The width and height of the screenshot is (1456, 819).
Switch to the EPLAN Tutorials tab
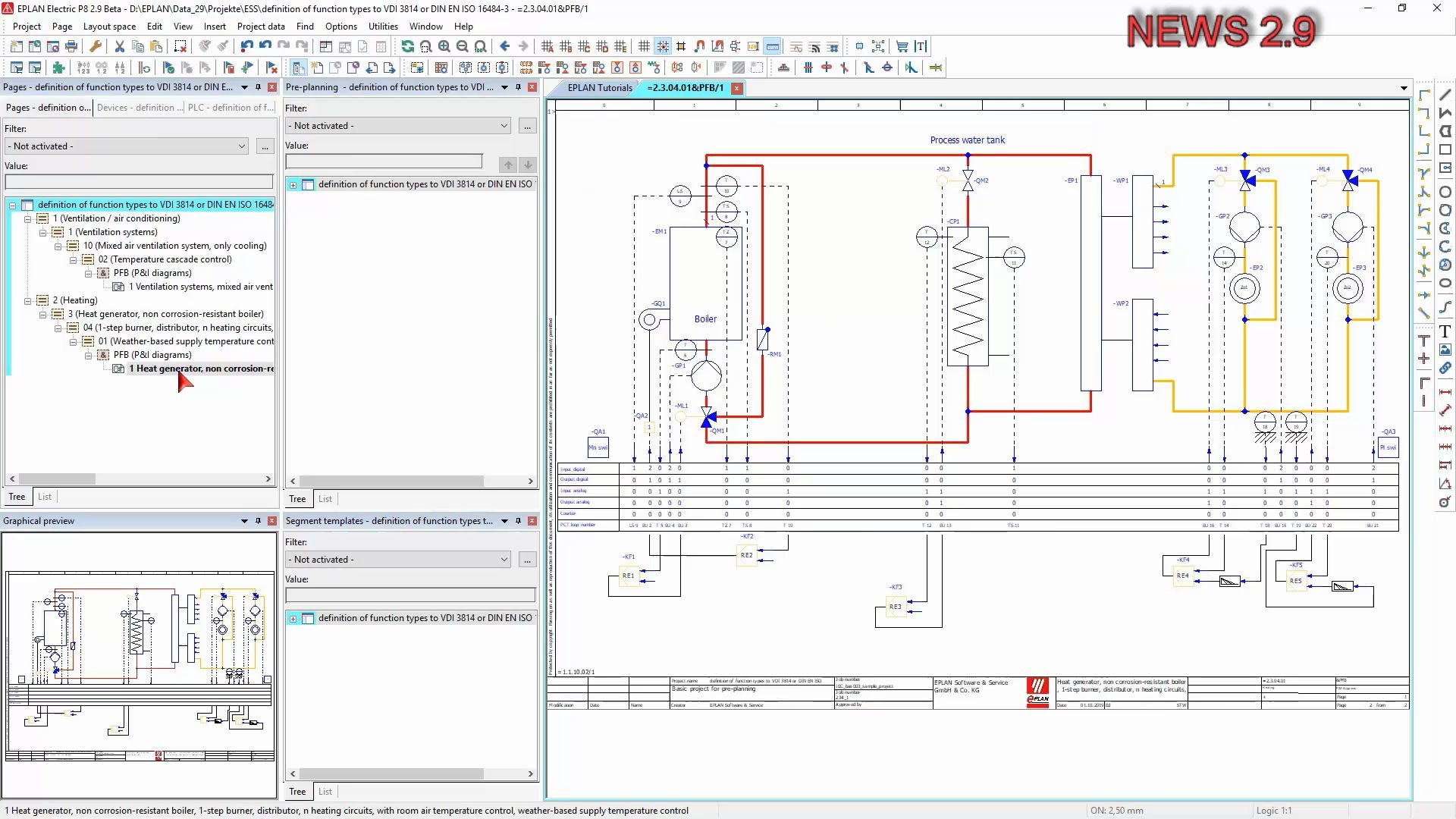pyautogui.click(x=599, y=87)
